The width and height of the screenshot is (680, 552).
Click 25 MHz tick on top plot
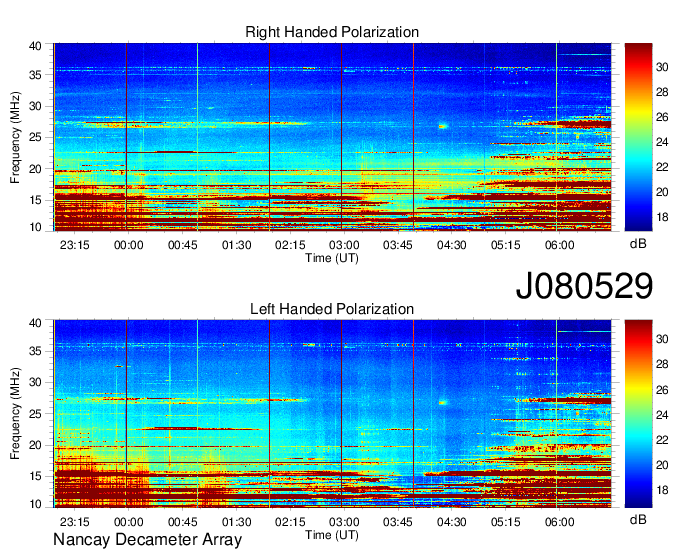tap(36, 137)
